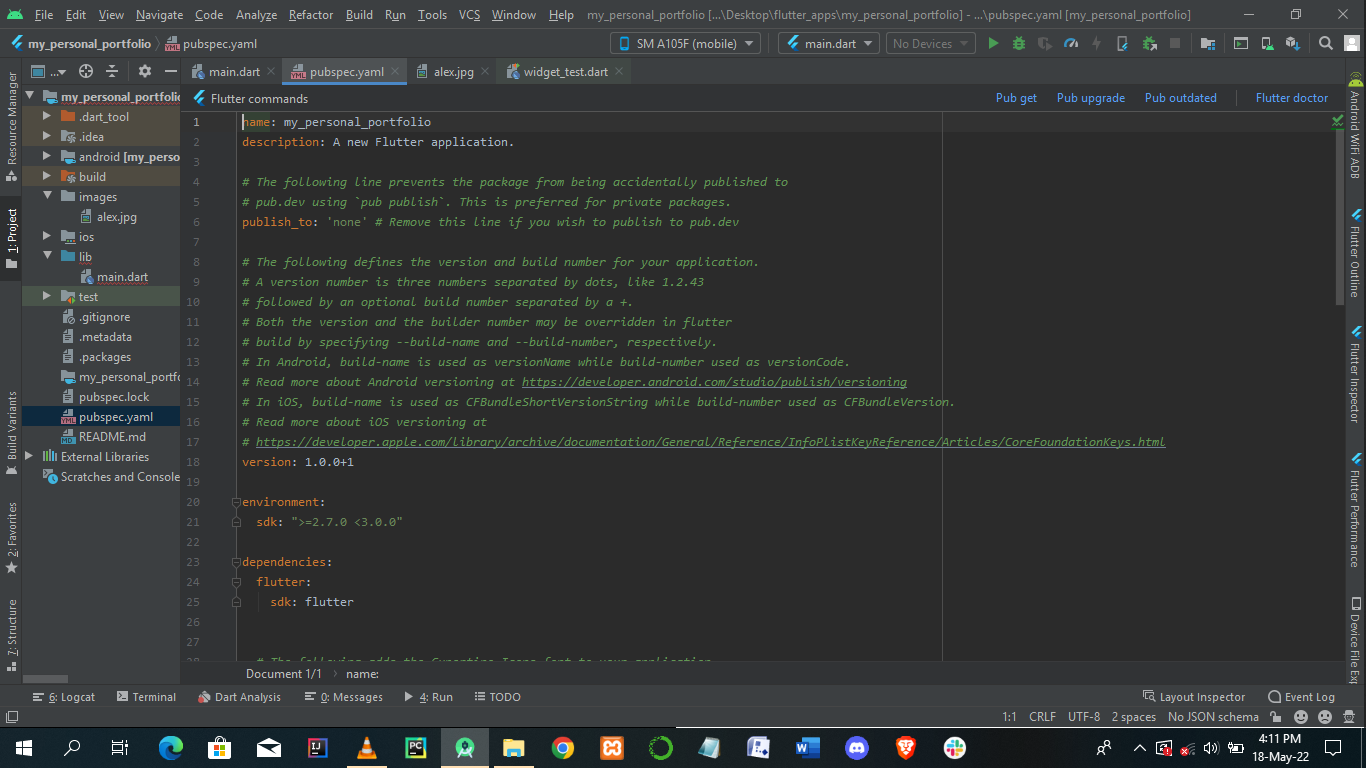Open the Android WiFi ADB side panel

click(1355, 128)
